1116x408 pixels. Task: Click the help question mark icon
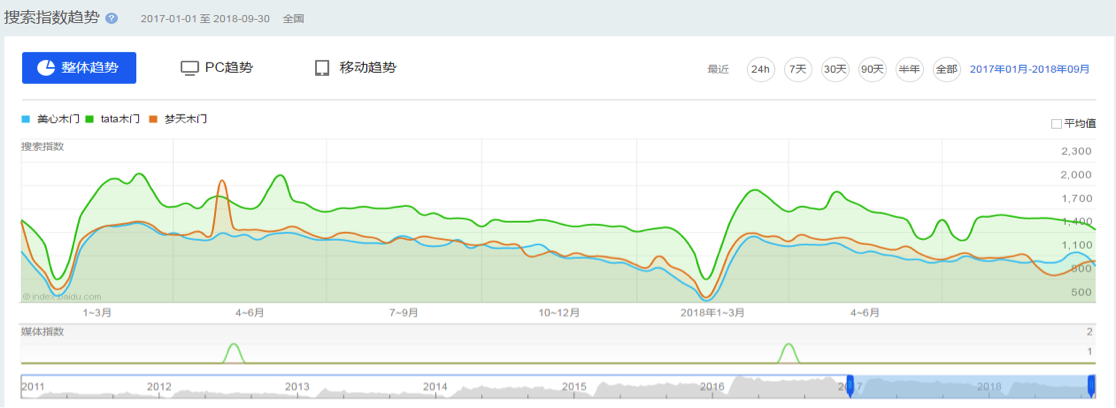111,19
